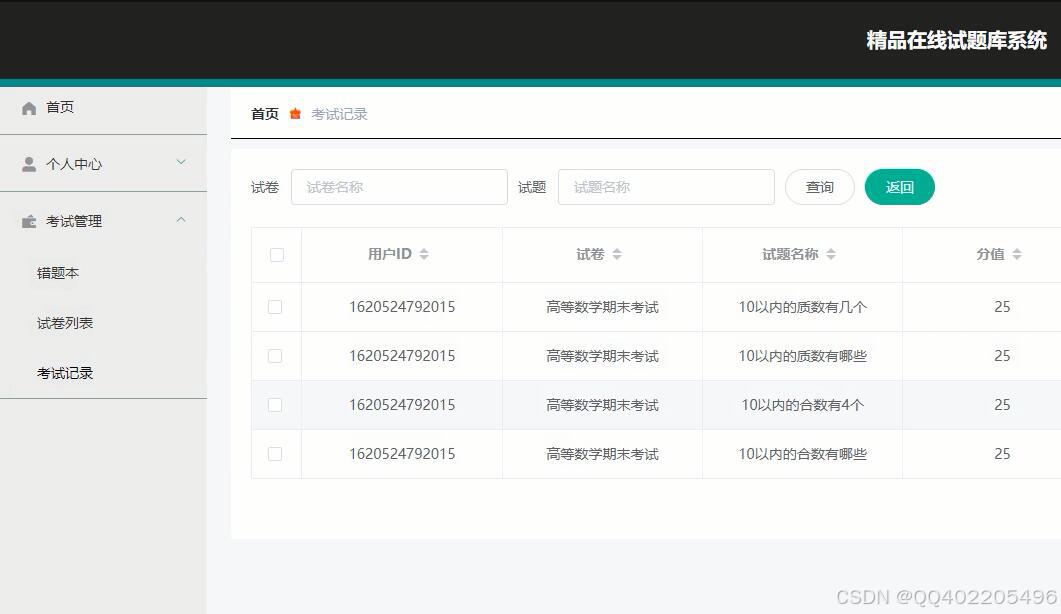Screen dimensions: 1061x614
Task: Click the person icon next to 个人中心
Action: pos(29,163)
